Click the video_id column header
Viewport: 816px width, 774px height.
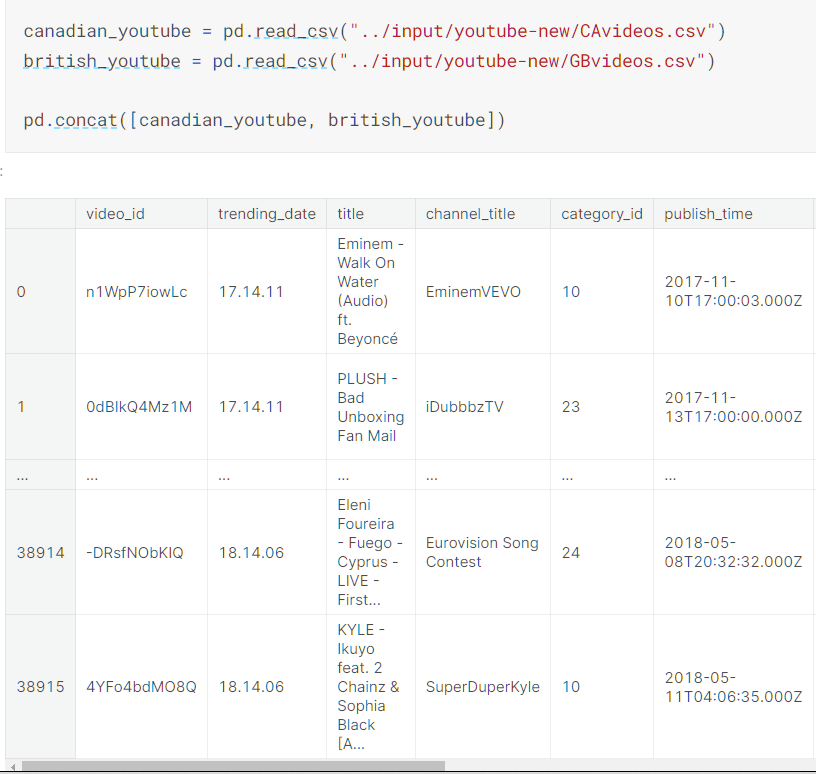(115, 214)
